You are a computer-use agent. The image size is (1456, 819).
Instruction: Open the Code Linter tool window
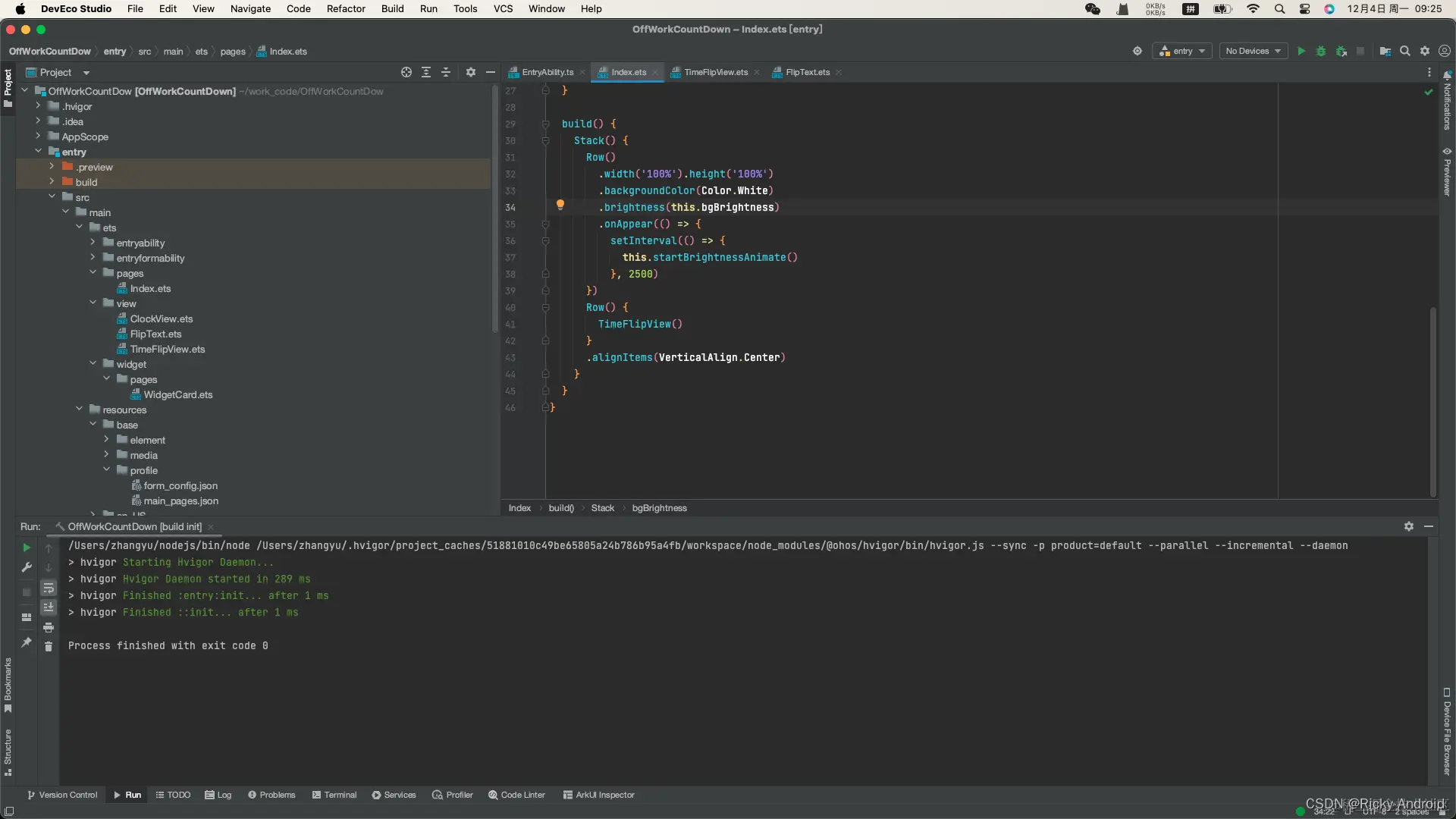tap(516, 795)
